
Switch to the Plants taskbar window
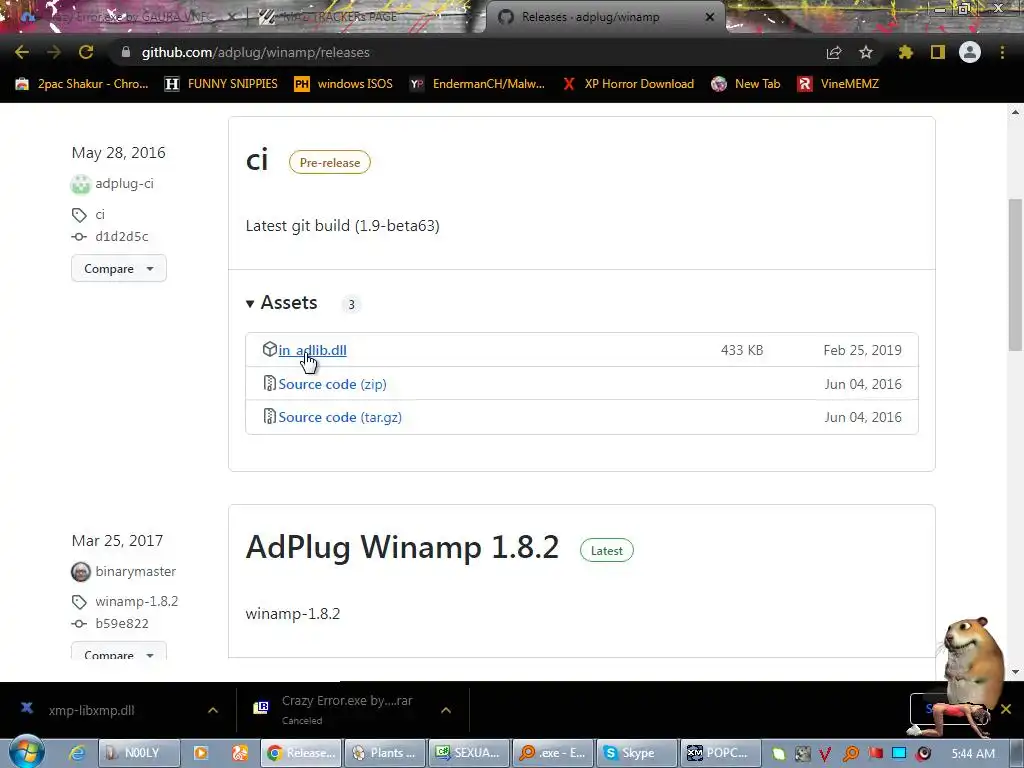coord(385,753)
